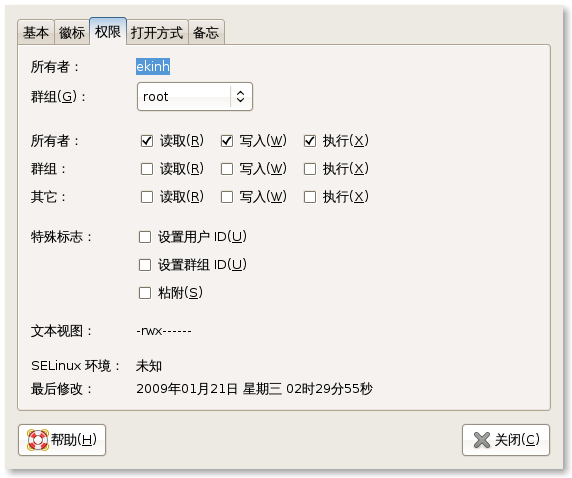The image size is (572, 478).
Task: Enable group 读取(R) permission
Action: pos(147,169)
